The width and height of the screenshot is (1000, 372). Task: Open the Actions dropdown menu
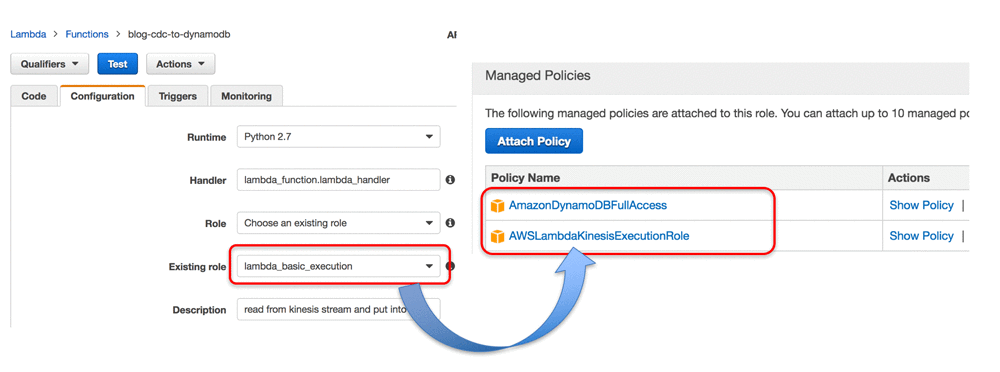coord(180,64)
